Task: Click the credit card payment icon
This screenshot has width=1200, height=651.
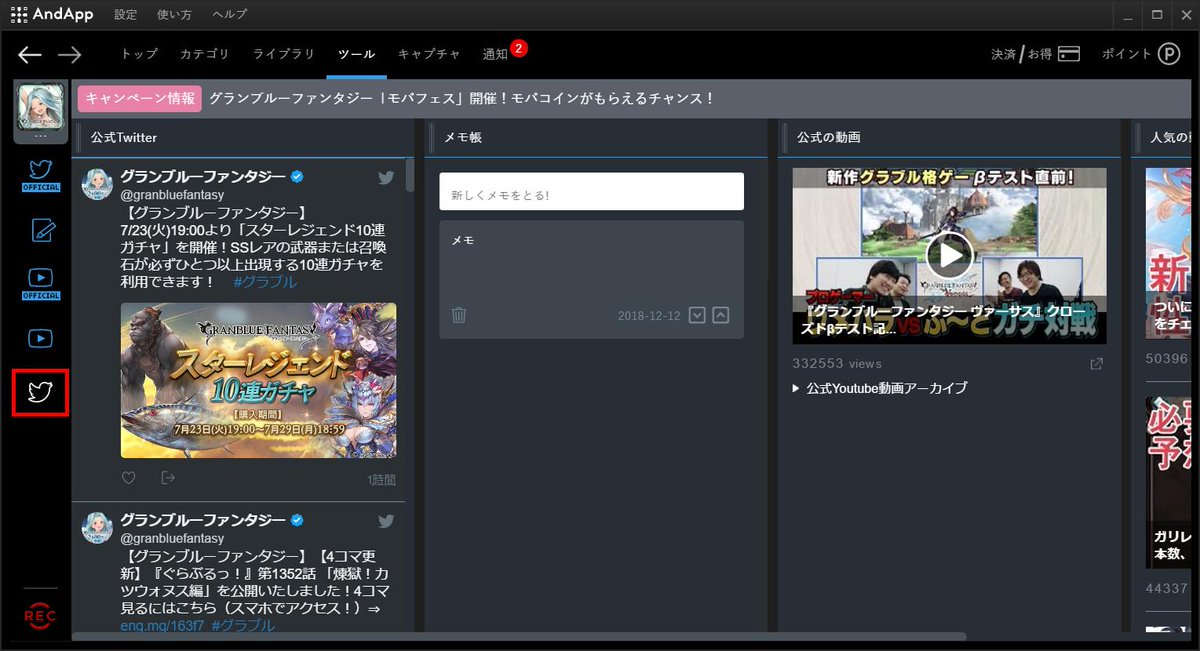Action: tap(1069, 54)
